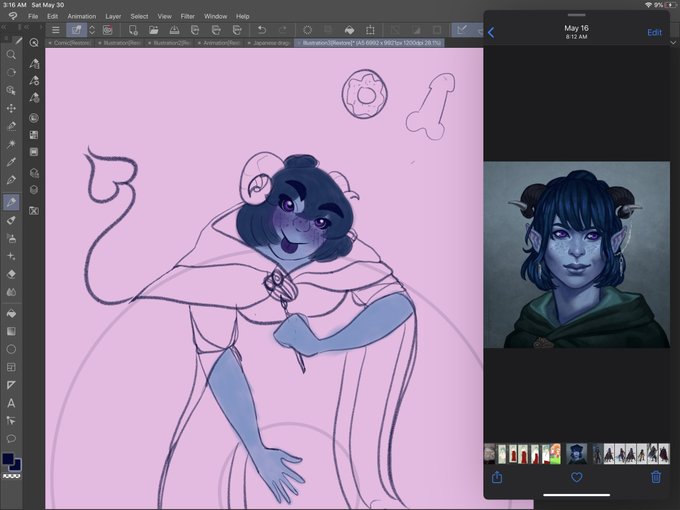Expand the sub tool up-down arrows
Screen dimensions: 680x510
point(92,30)
